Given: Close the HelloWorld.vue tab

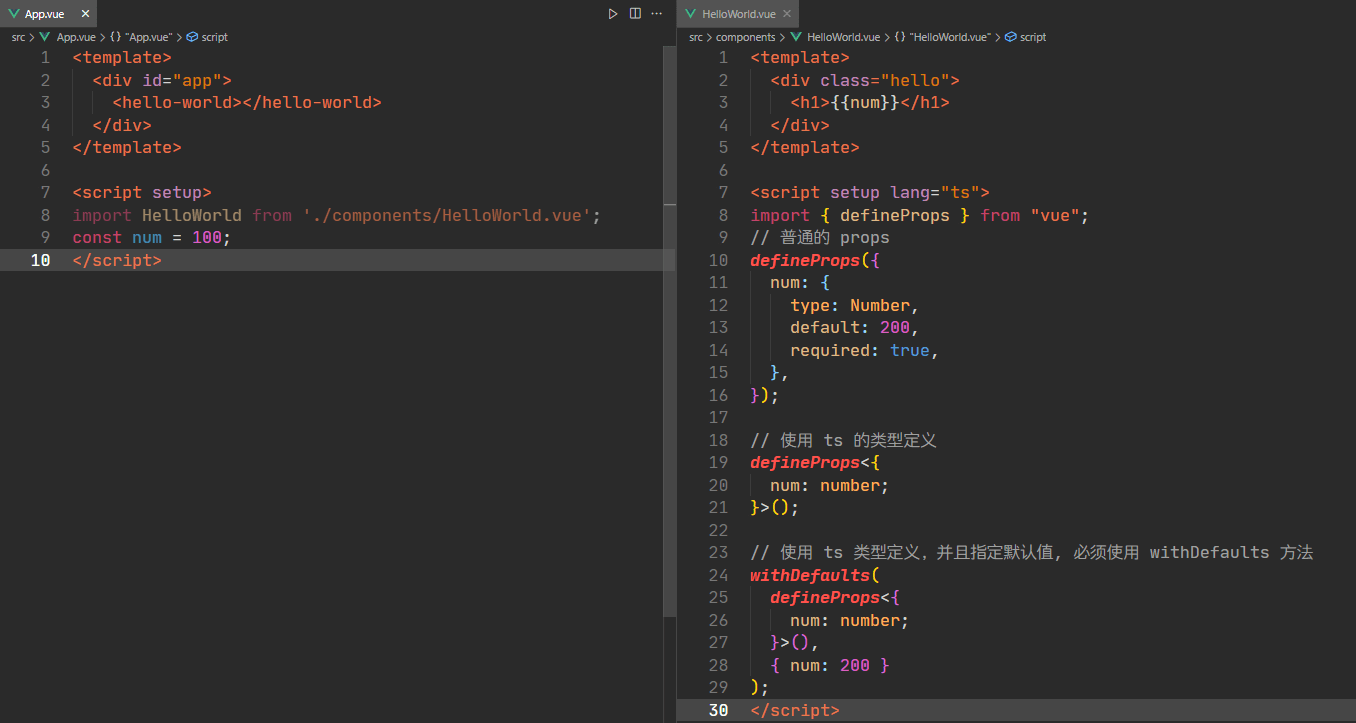Looking at the screenshot, I should pos(786,14).
